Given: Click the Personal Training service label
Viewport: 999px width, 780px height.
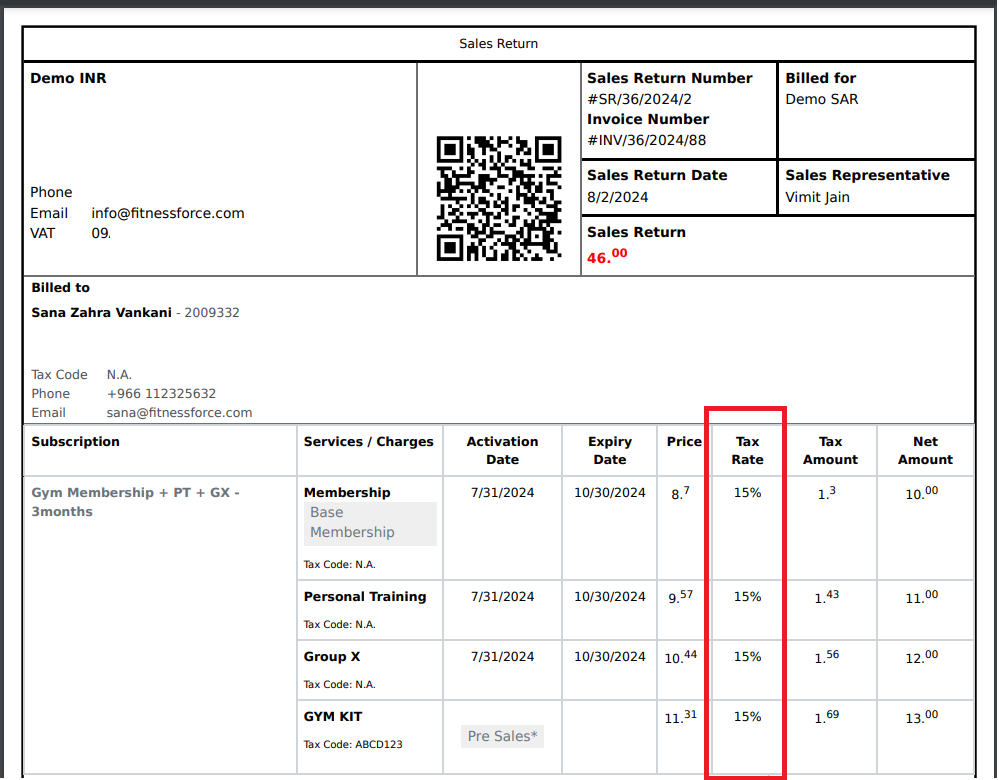Looking at the screenshot, I should (x=365, y=597).
